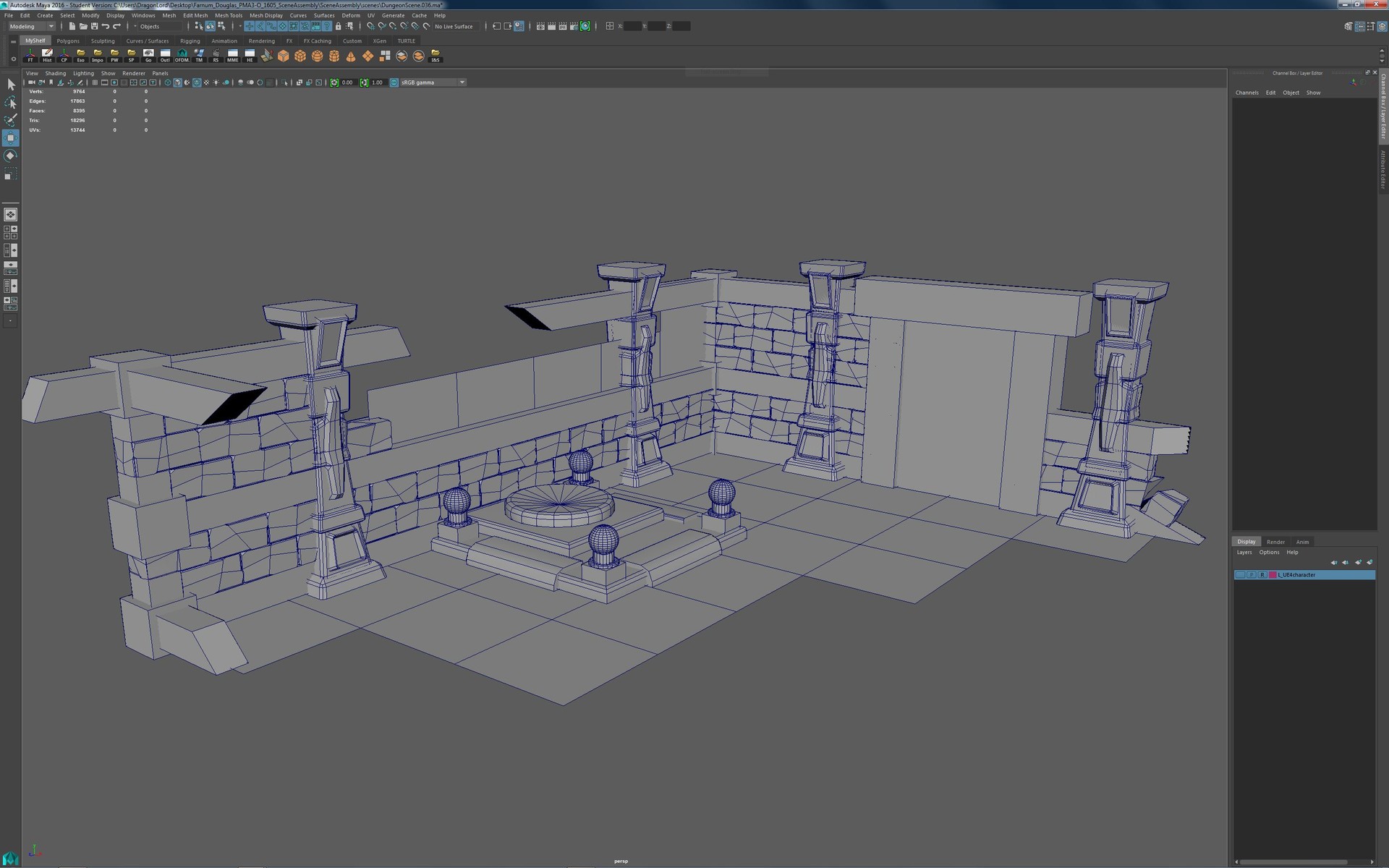Open the Modeling menu set dropdown
The width and height of the screenshot is (1389, 868).
coord(32,26)
